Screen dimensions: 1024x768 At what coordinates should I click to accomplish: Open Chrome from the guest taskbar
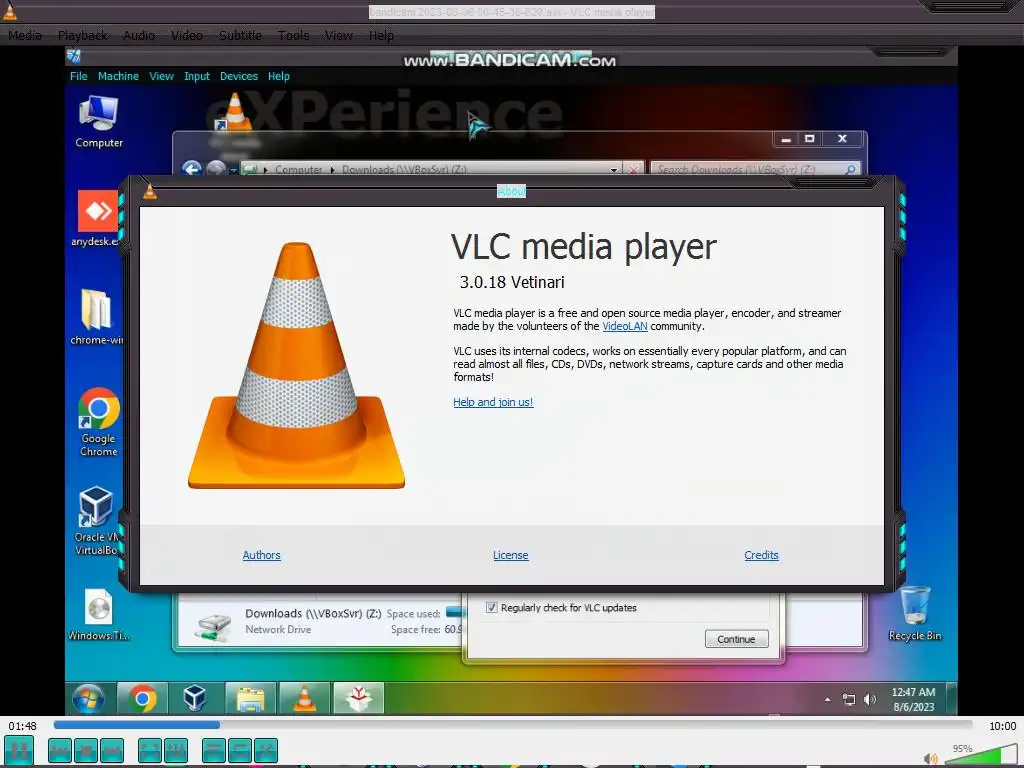[x=142, y=699]
